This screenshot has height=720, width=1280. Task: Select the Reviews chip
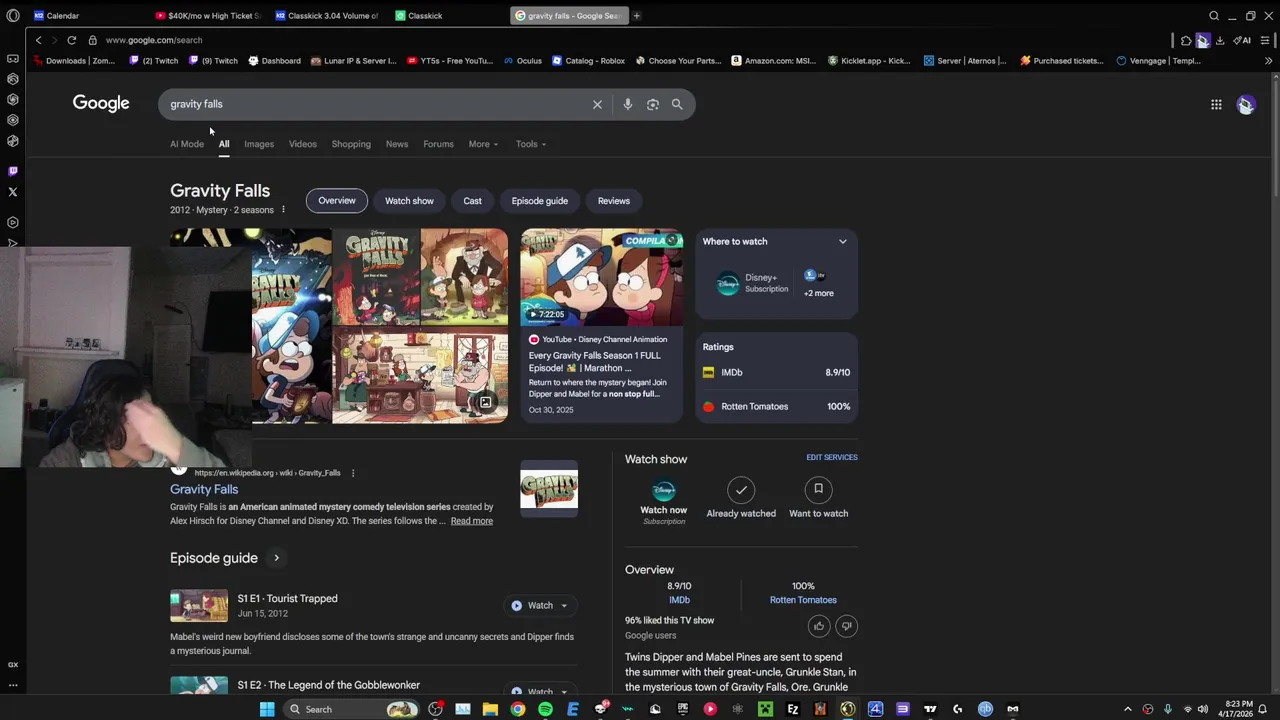(x=614, y=201)
